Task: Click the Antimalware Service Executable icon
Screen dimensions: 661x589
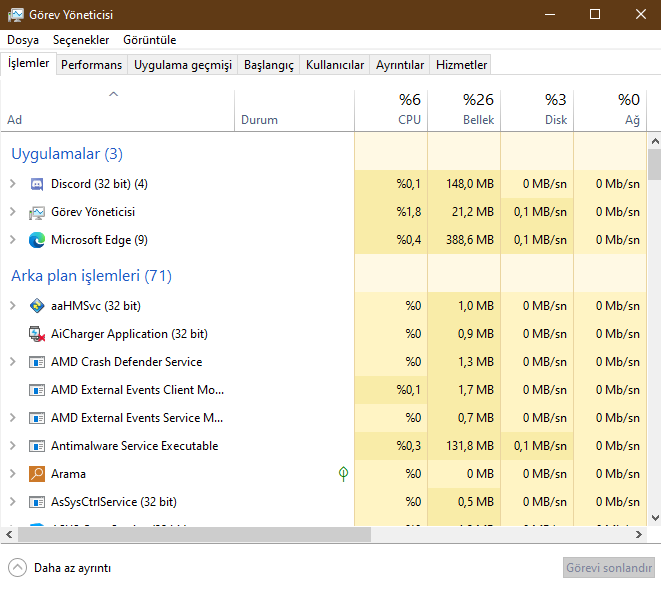Action: point(37,446)
